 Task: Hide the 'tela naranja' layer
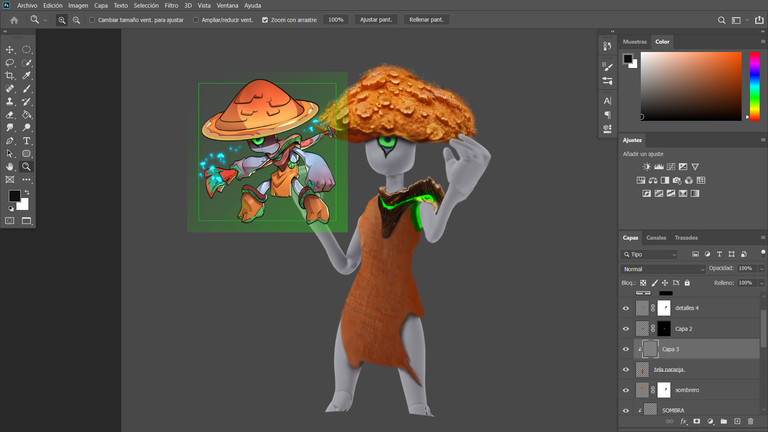(625, 370)
